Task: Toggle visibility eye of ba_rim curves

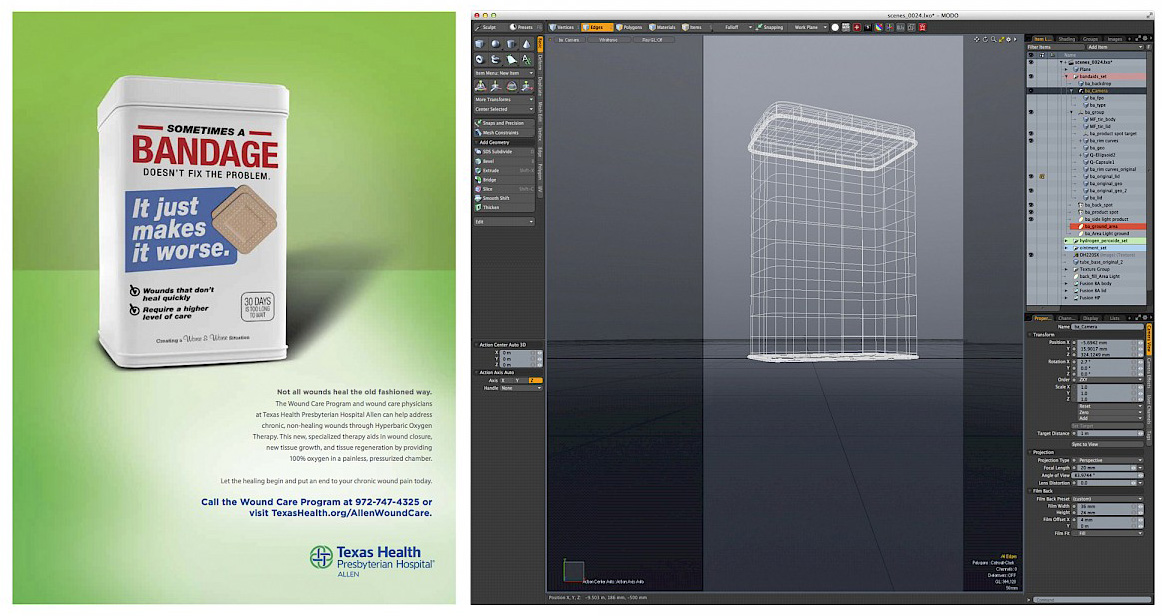Action: click(1031, 140)
